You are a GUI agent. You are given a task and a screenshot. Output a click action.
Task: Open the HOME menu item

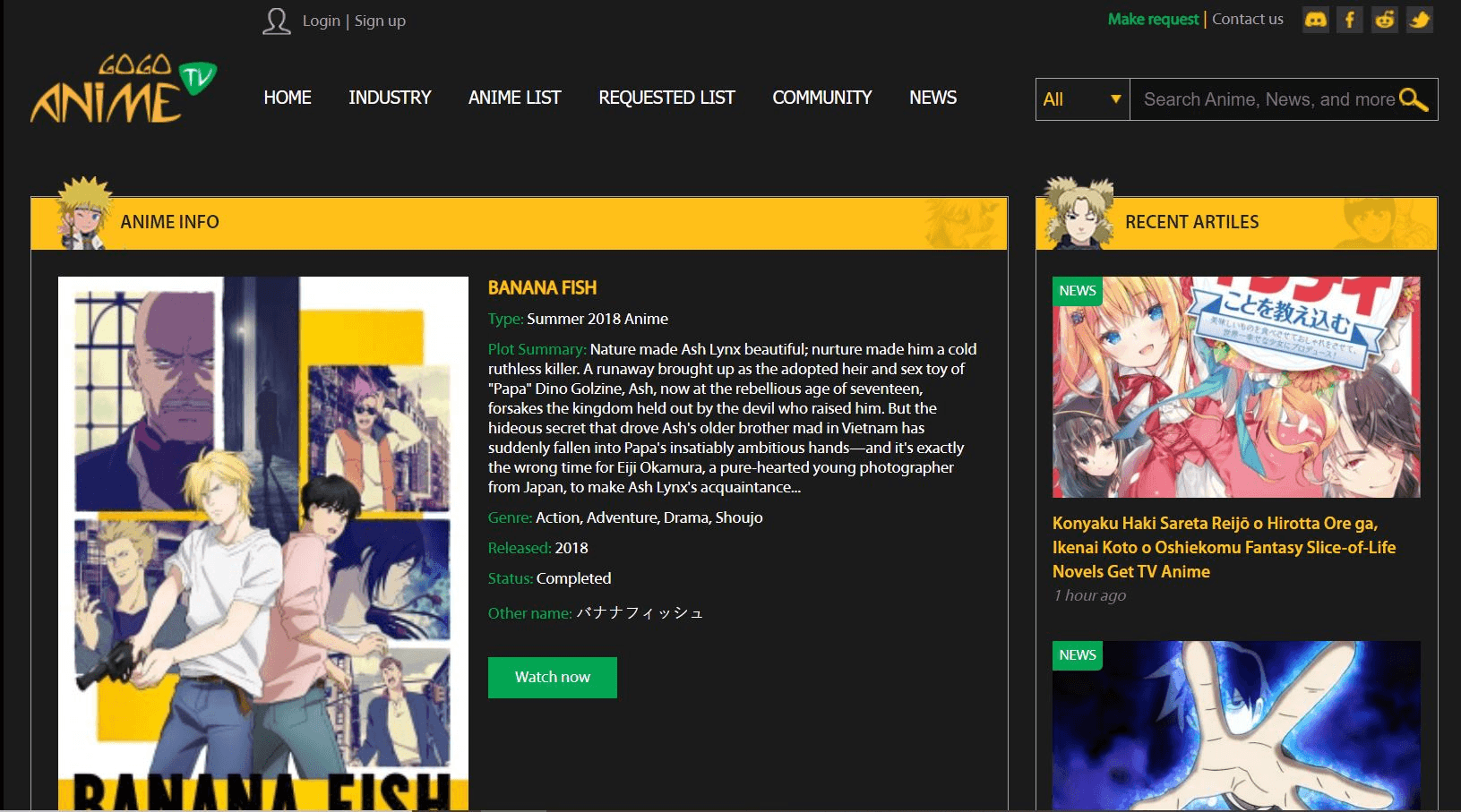[x=288, y=98]
